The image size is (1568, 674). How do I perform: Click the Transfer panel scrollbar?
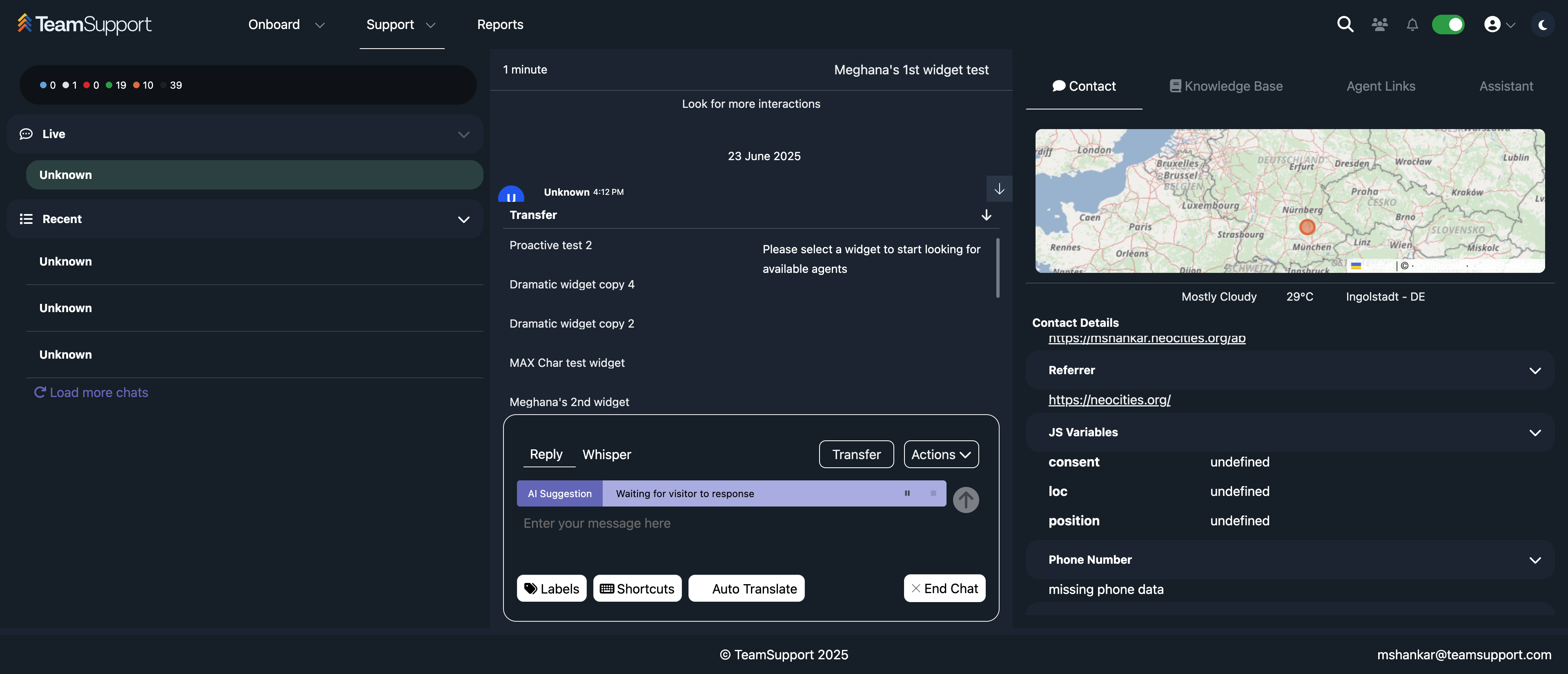(x=998, y=268)
